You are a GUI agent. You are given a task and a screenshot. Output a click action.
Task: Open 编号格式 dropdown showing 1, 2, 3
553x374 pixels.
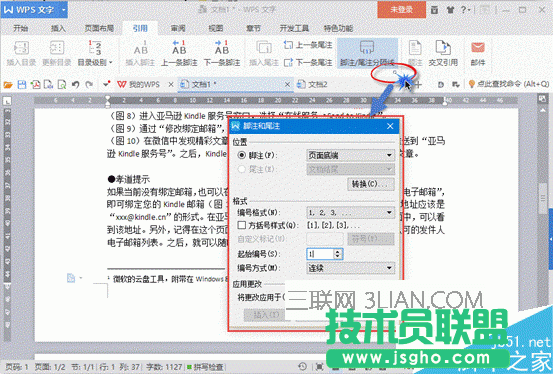(x=351, y=212)
